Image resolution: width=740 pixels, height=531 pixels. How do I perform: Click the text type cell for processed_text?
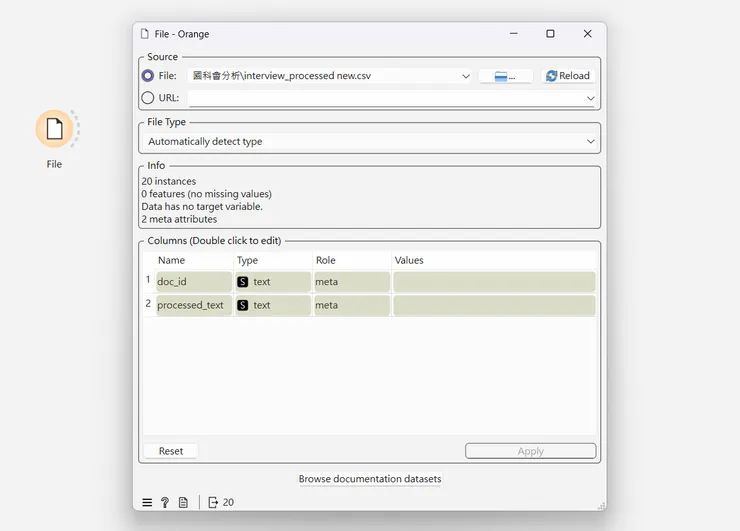pos(273,305)
